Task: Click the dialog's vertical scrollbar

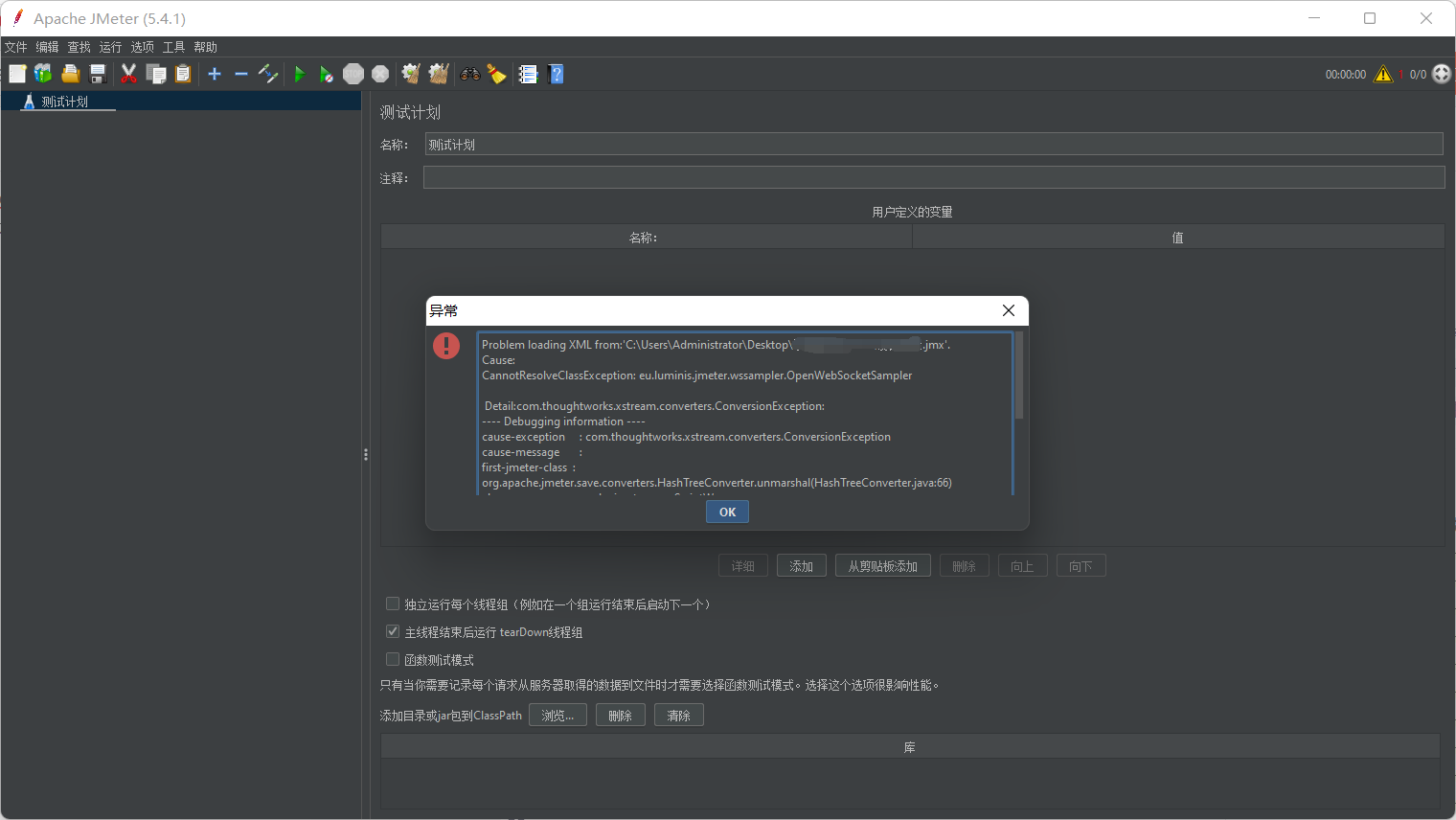Action: coord(1019,376)
